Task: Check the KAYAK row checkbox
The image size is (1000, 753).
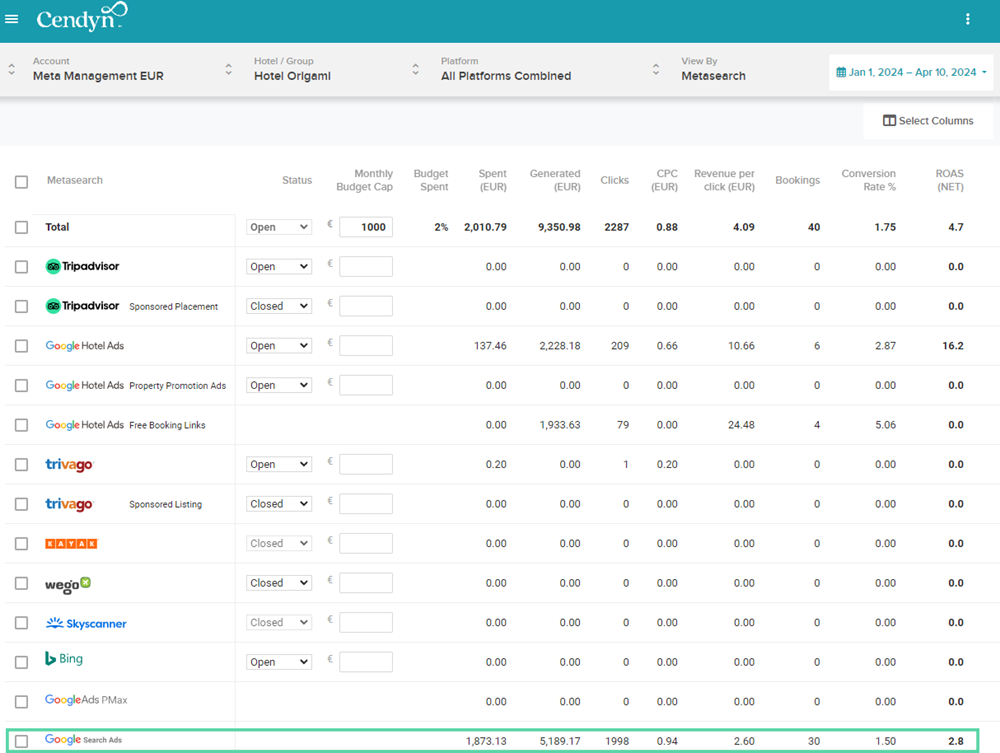Action: 22,544
